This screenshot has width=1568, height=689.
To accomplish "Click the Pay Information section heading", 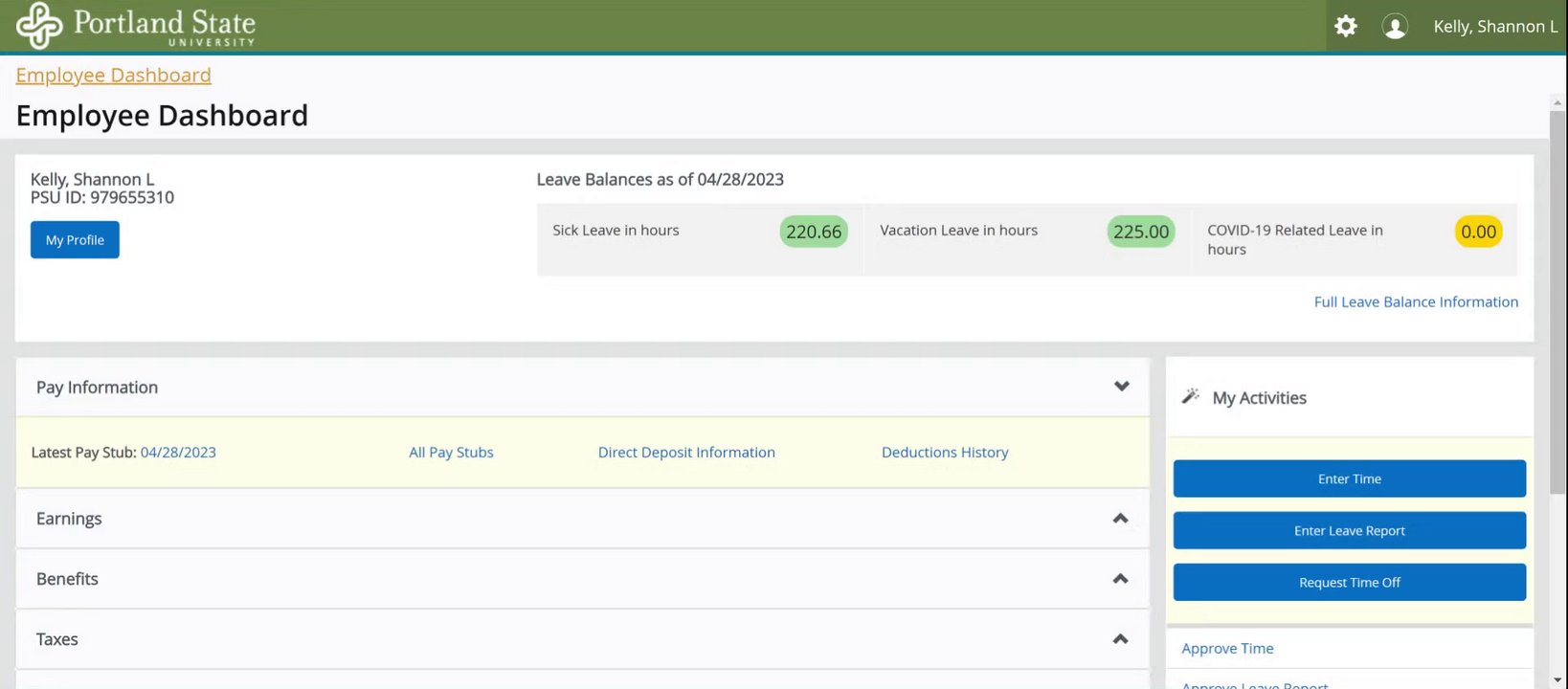I will click(97, 388).
